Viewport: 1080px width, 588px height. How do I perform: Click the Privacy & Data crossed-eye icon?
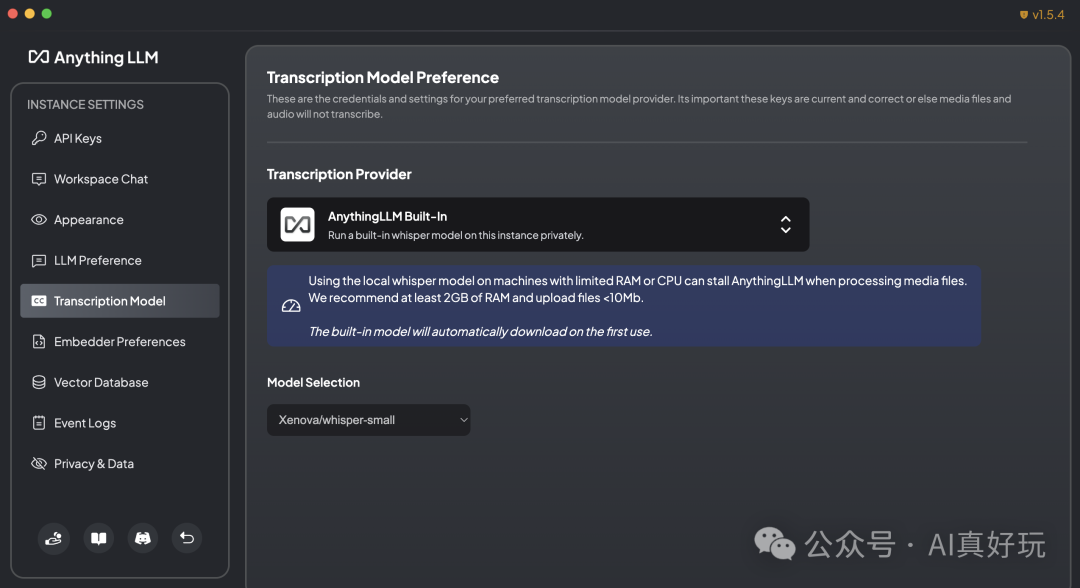pyautogui.click(x=39, y=464)
